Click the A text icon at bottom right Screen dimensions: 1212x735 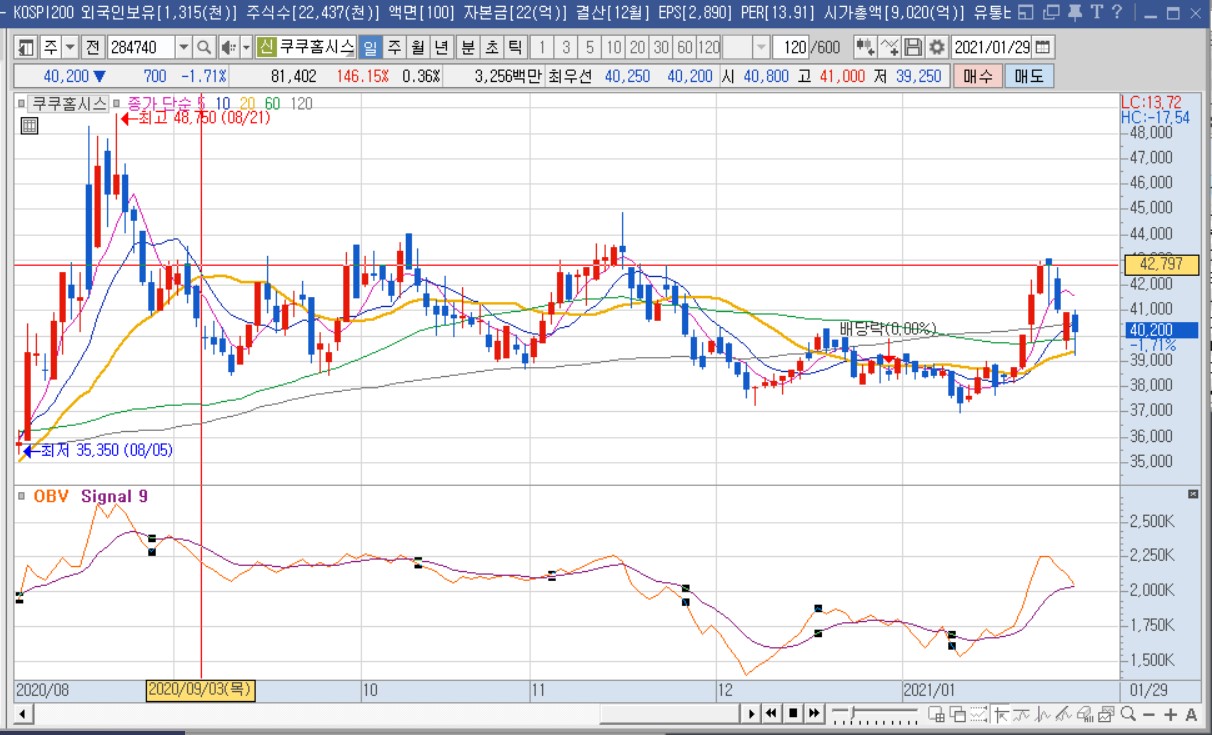pos(1191,714)
